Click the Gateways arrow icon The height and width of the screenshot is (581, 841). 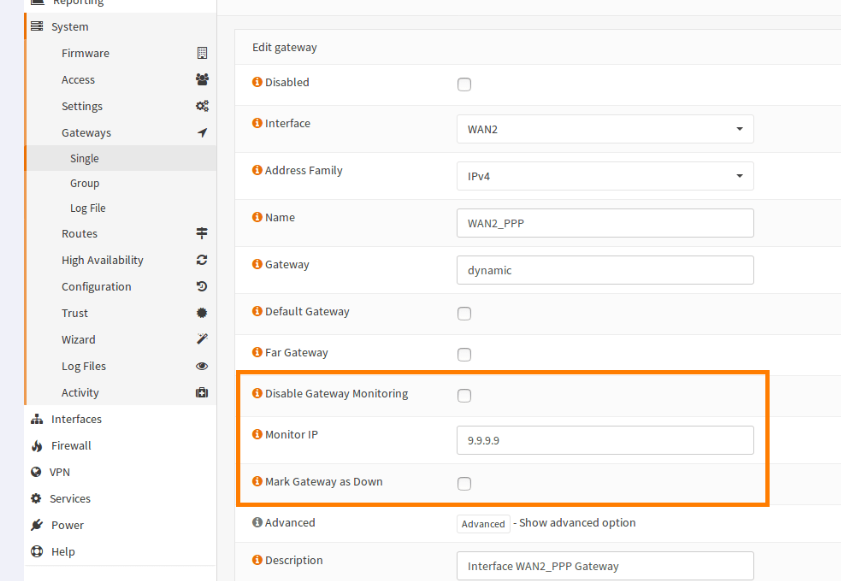point(202,133)
